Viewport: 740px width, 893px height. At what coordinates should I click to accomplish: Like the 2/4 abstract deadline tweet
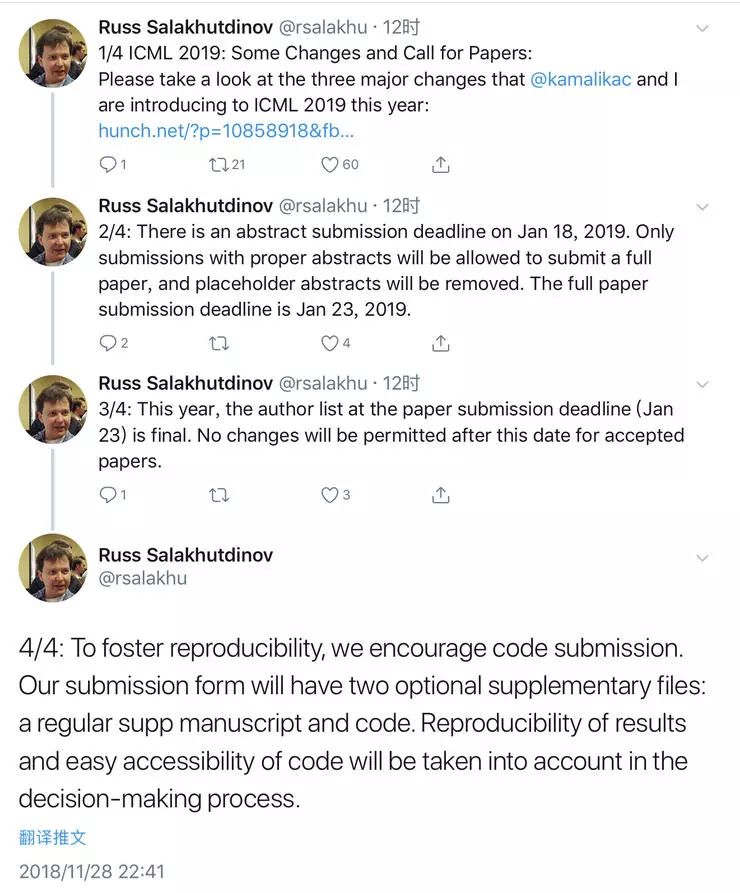click(329, 343)
